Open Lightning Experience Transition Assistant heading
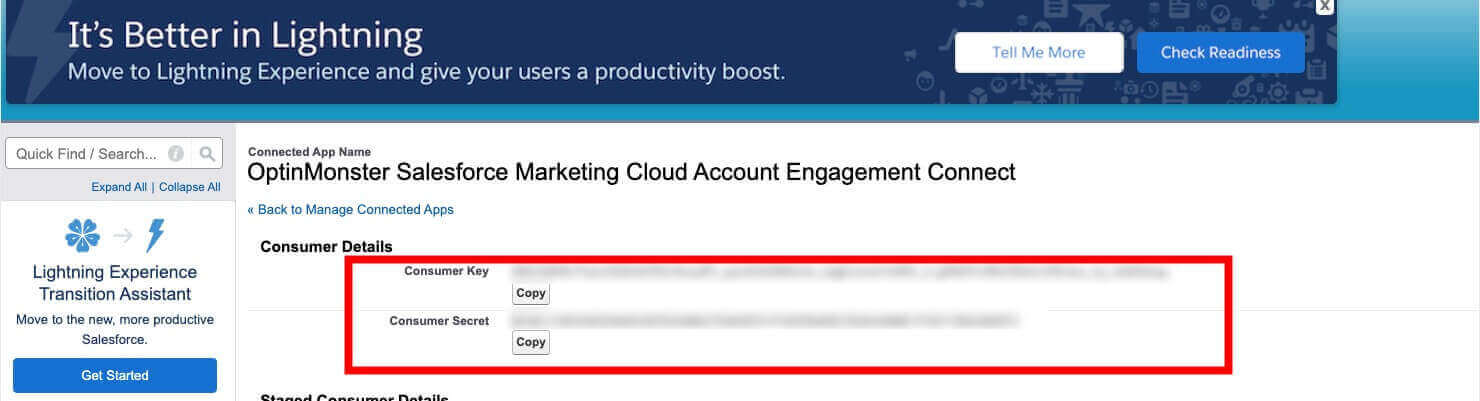 pos(115,283)
